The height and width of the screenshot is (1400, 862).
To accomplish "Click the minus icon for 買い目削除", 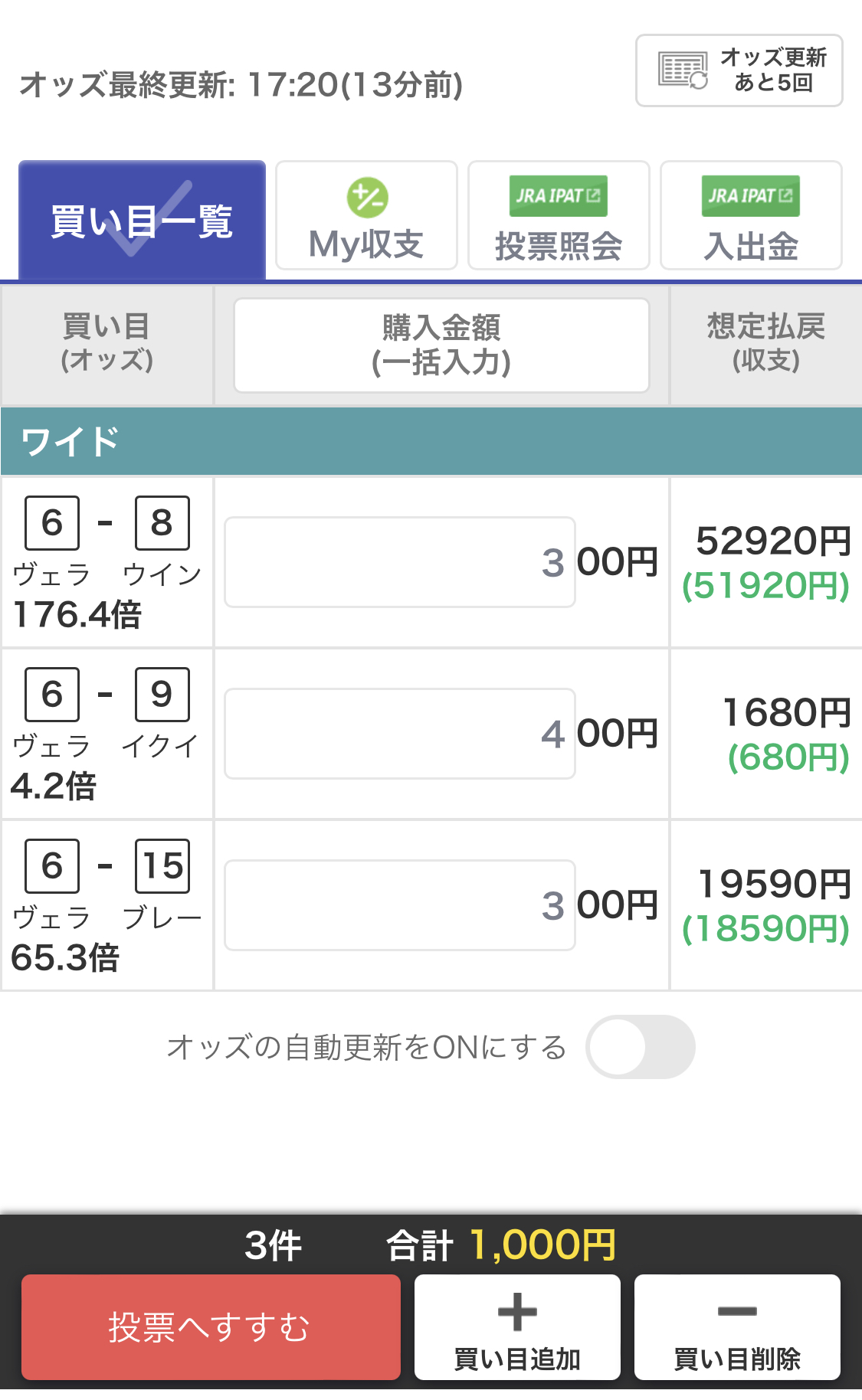I will coord(737,1311).
